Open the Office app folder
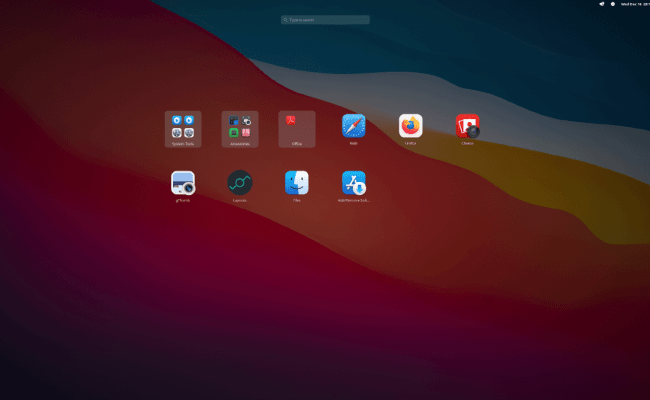 click(297, 129)
